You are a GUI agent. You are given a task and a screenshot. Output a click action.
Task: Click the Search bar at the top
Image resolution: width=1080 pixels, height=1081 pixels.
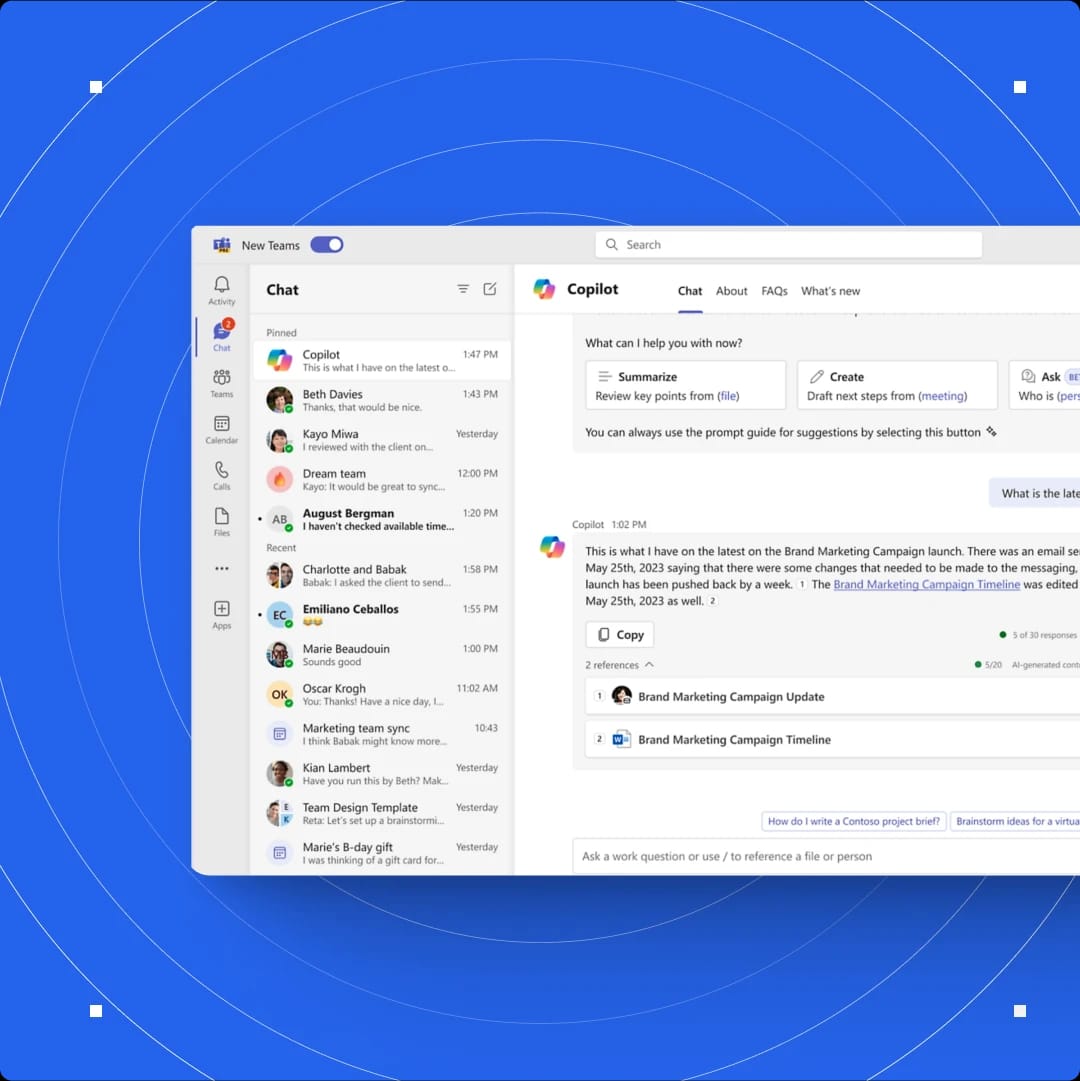[788, 244]
